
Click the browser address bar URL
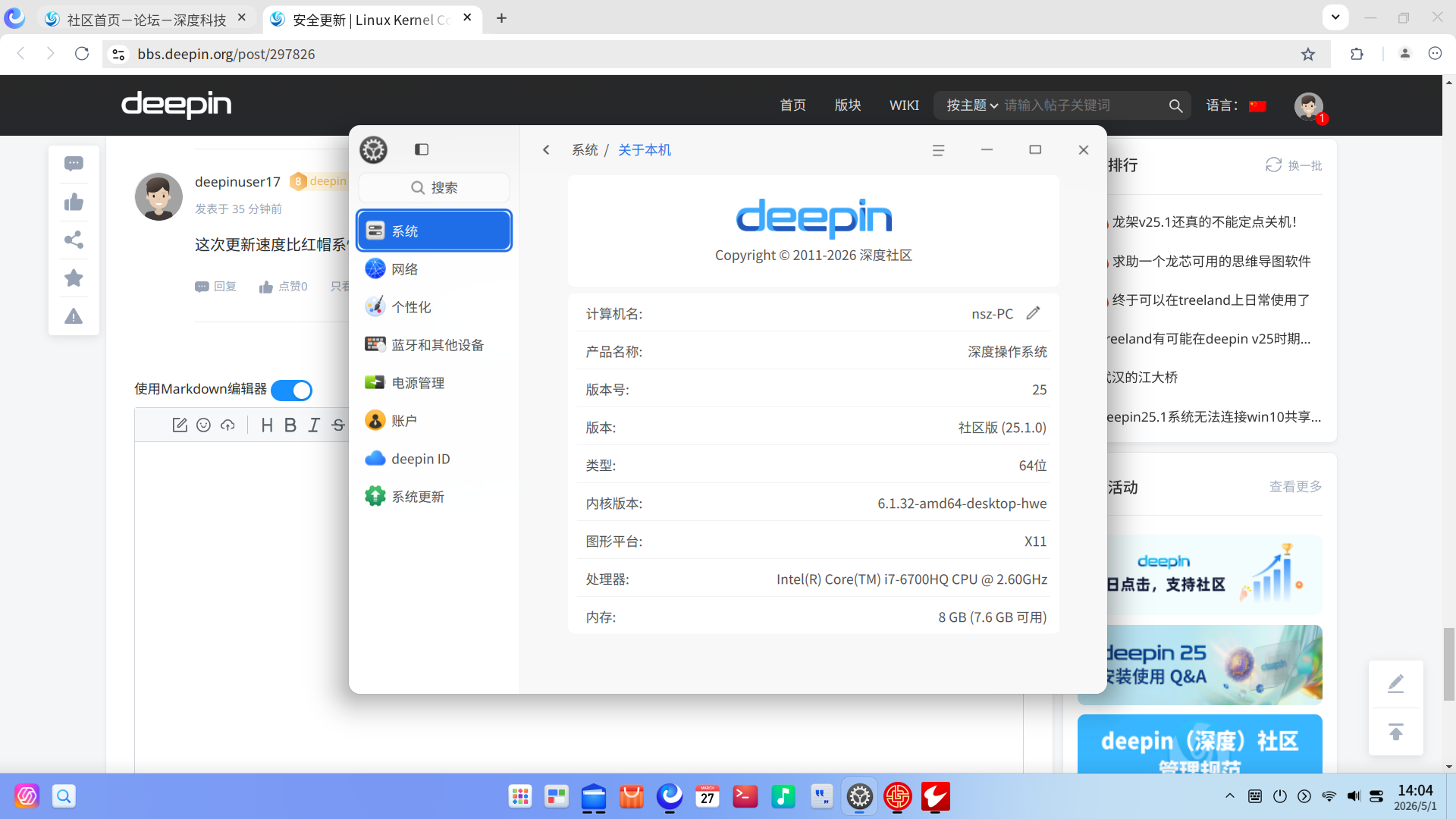click(226, 54)
